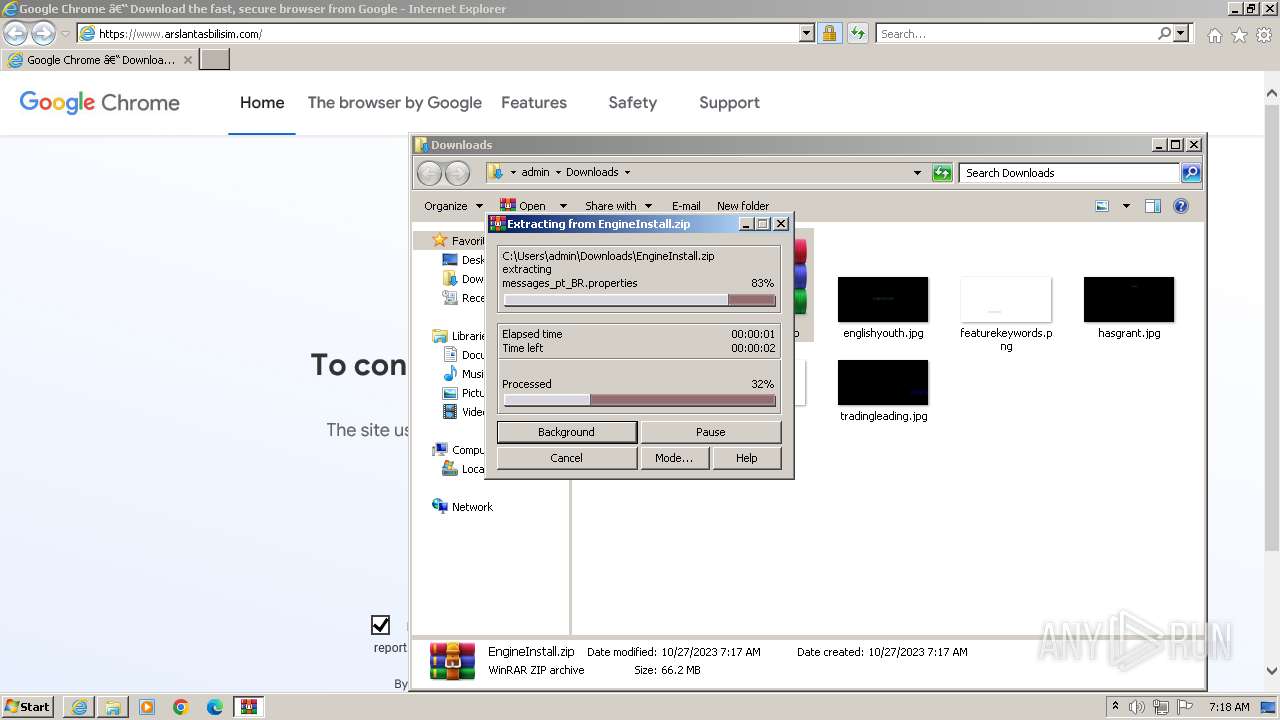Click the change view icon in Explorer

[1102, 206]
